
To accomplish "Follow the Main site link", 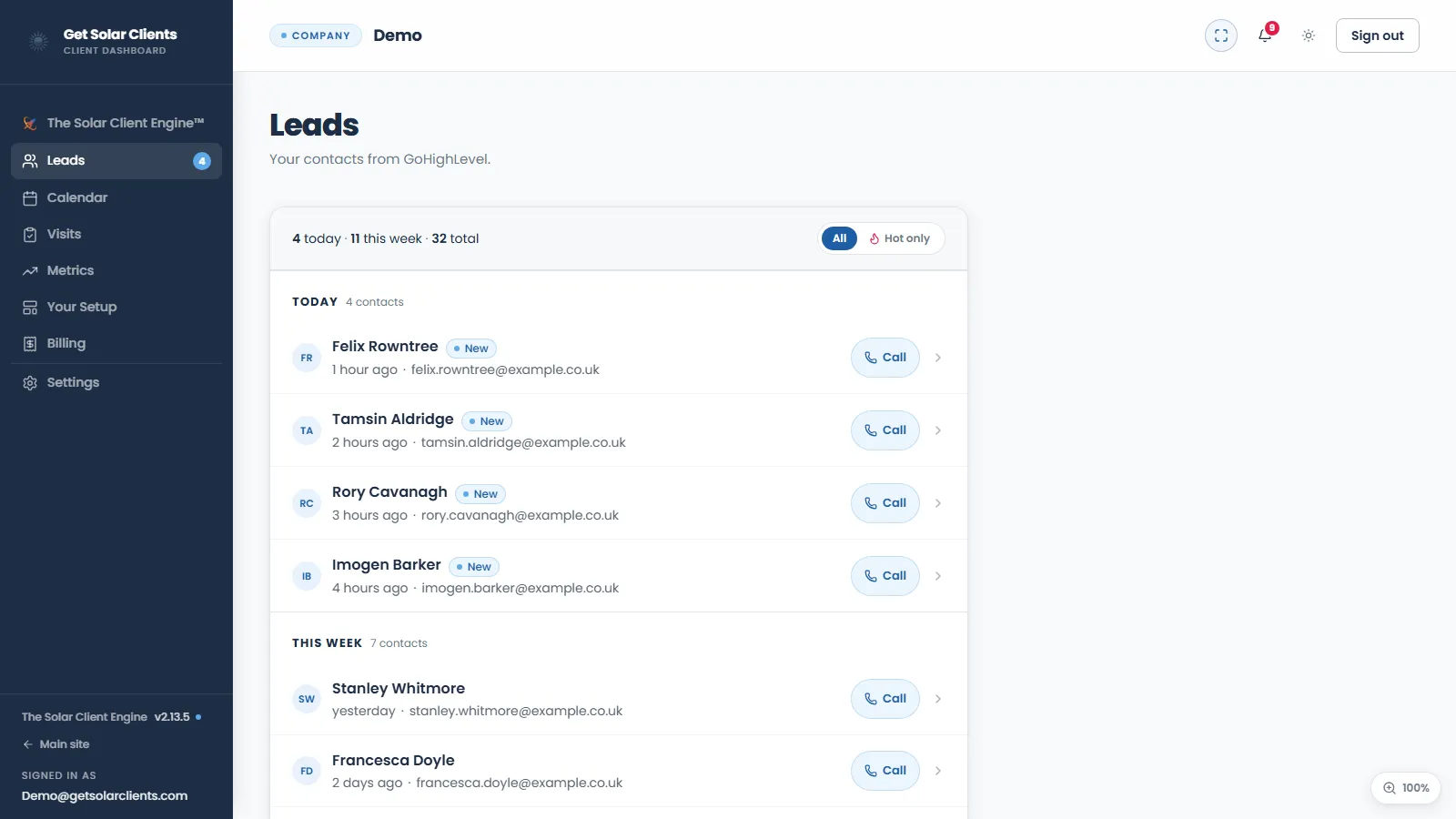I will point(56,744).
